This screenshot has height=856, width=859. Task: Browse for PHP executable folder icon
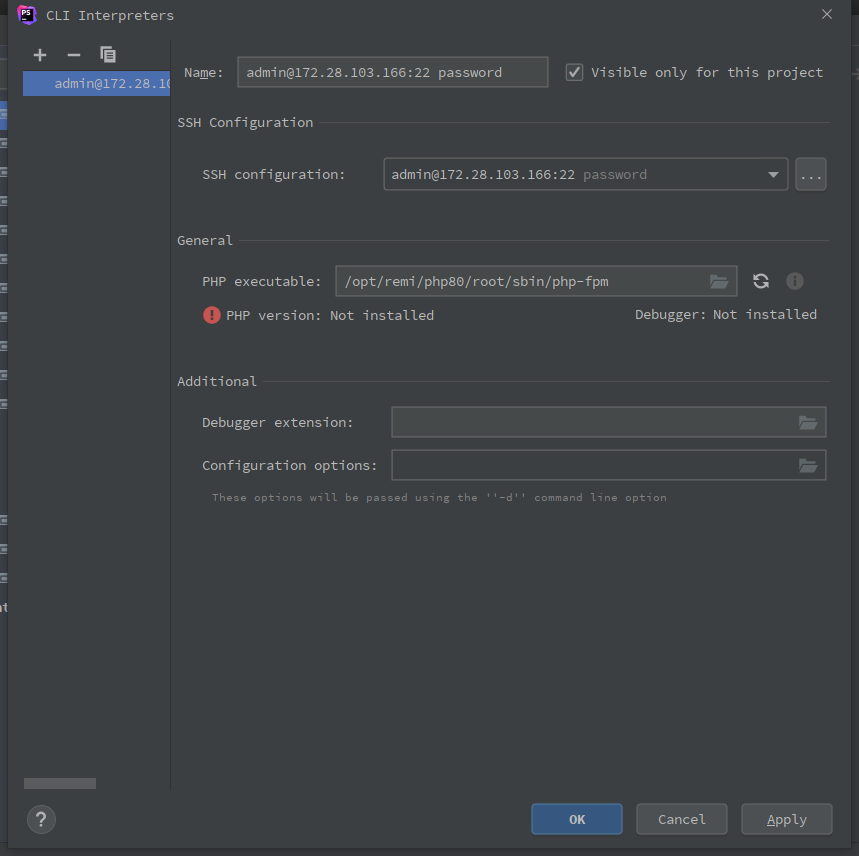[719, 282]
